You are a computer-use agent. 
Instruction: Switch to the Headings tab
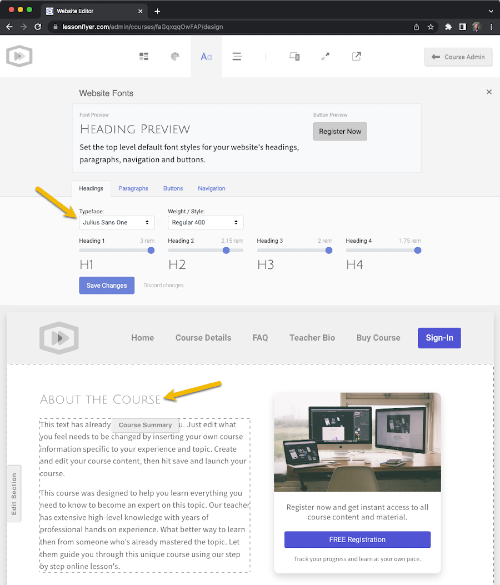(x=91, y=188)
